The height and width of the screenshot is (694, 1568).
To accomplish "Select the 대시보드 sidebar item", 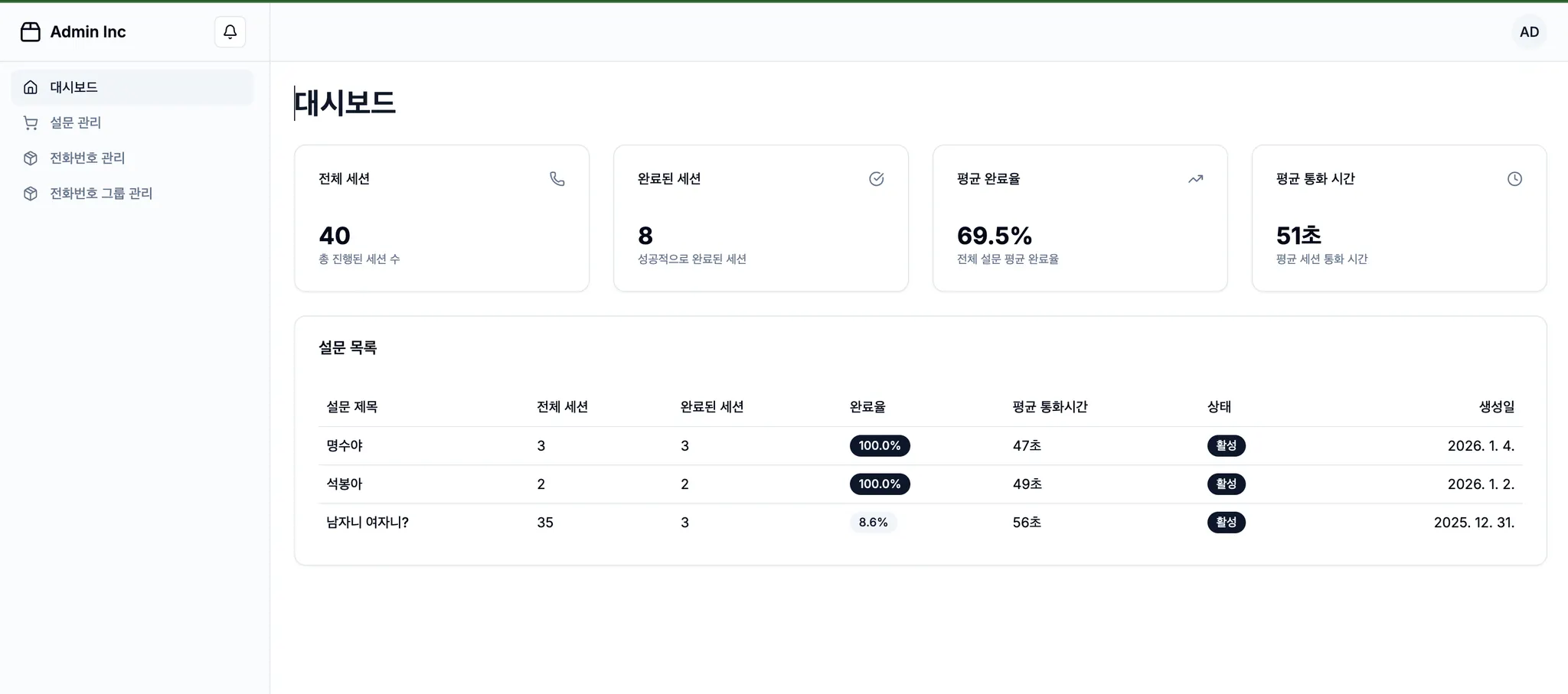I will pyautogui.click(x=74, y=87).
